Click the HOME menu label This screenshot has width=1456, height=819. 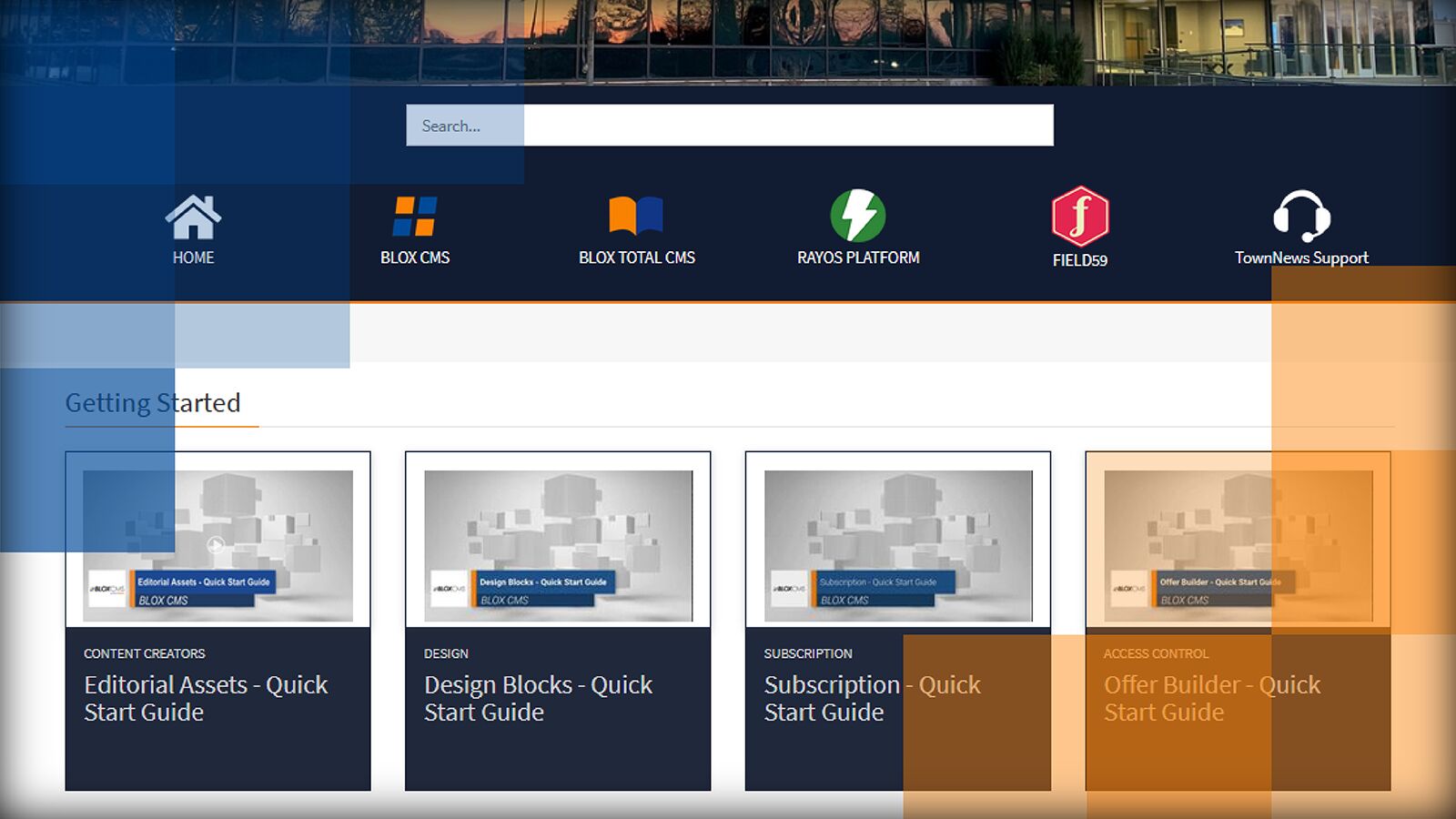click(x=193, y=258)
